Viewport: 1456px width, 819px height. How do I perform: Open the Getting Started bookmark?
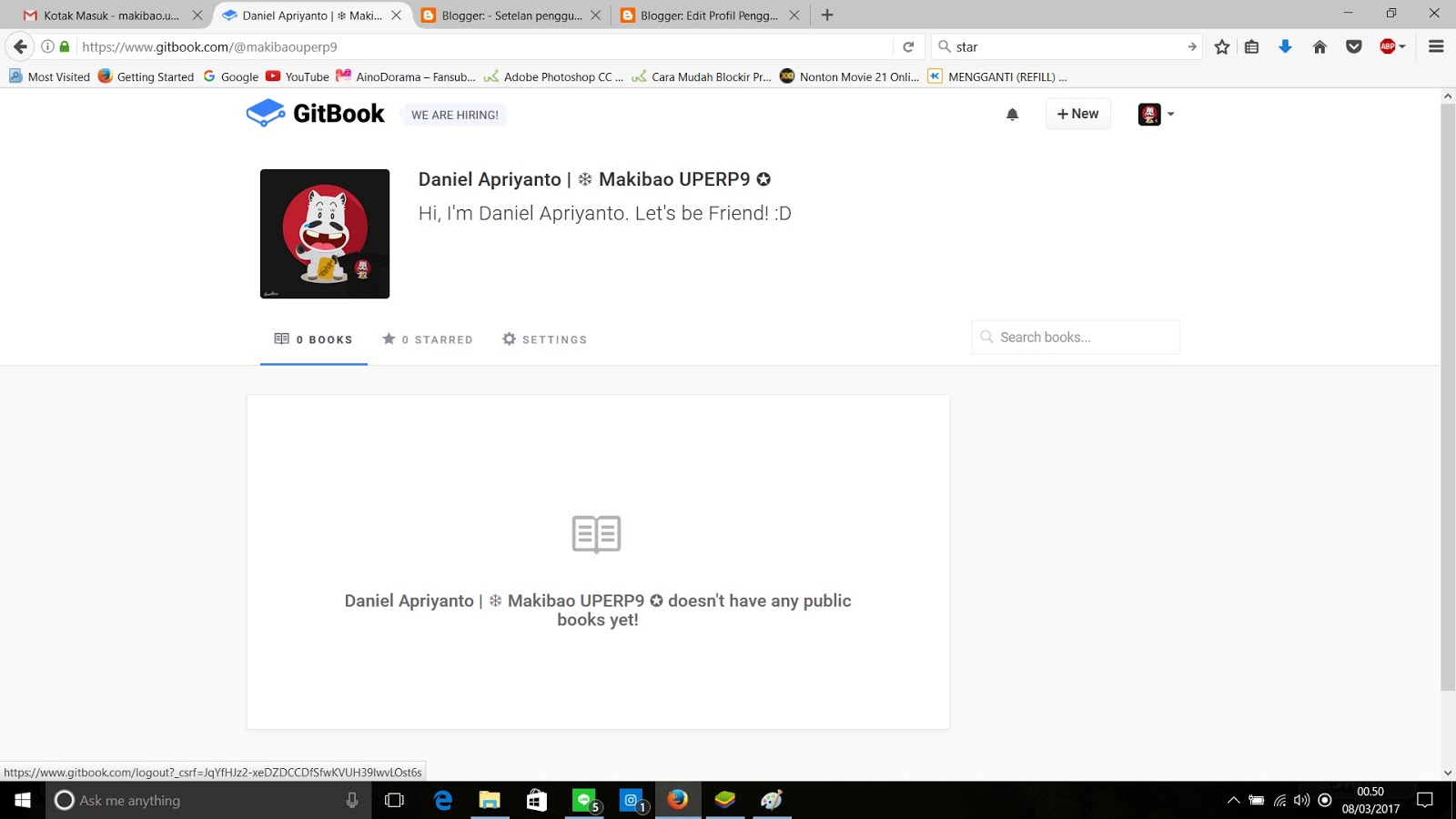[147, 76]
